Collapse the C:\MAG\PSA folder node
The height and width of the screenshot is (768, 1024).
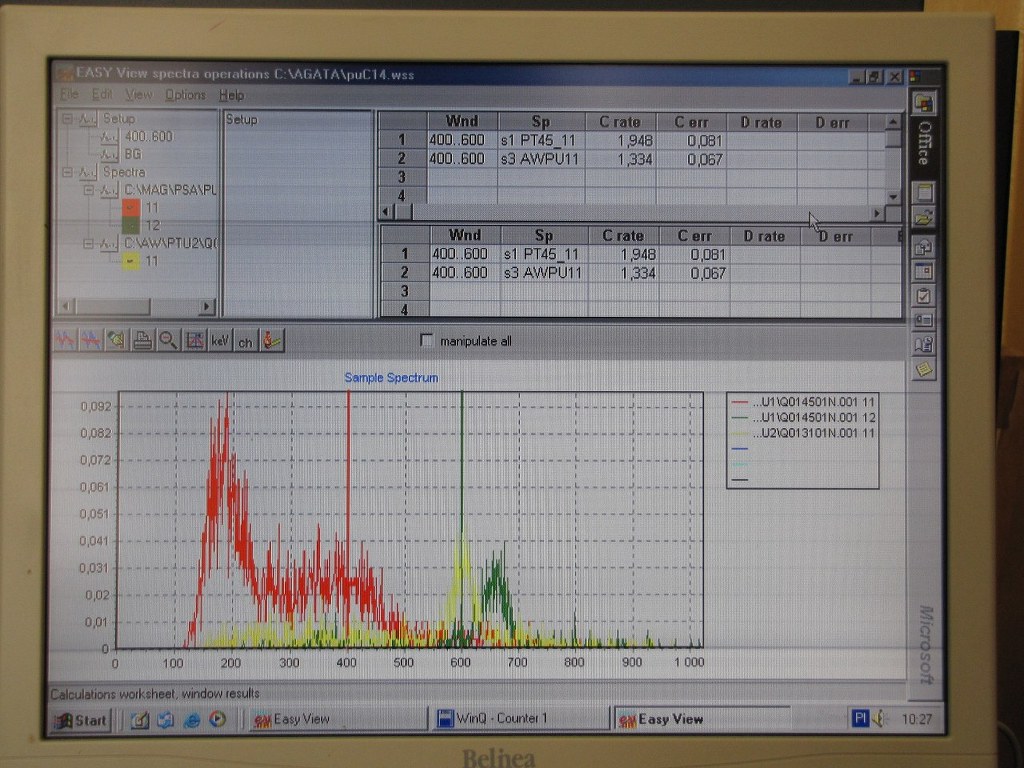(87, 190)
